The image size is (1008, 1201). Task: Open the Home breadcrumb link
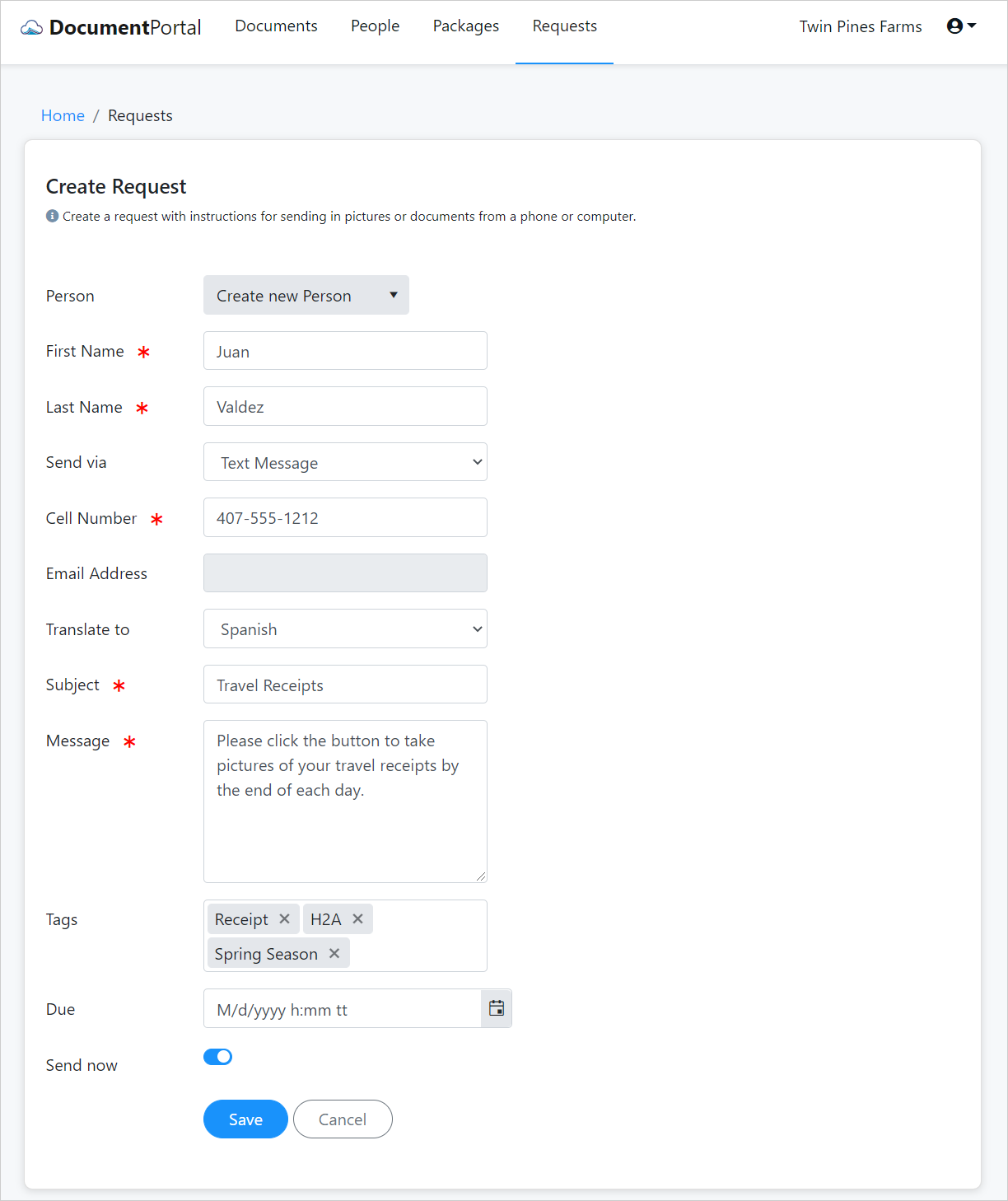point(63,115)
